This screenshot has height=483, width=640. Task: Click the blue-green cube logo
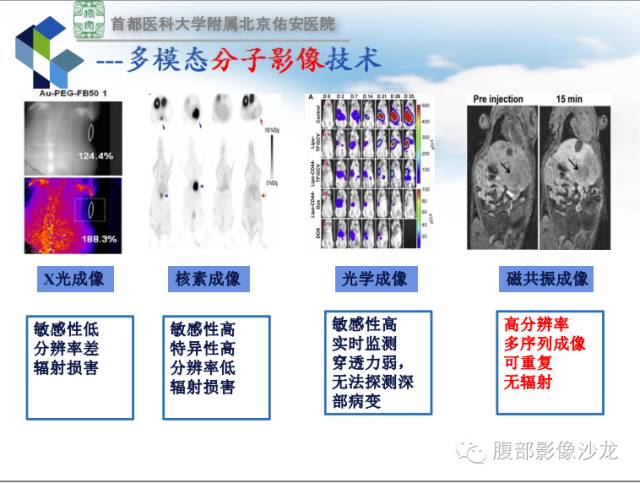coord(49,52)
